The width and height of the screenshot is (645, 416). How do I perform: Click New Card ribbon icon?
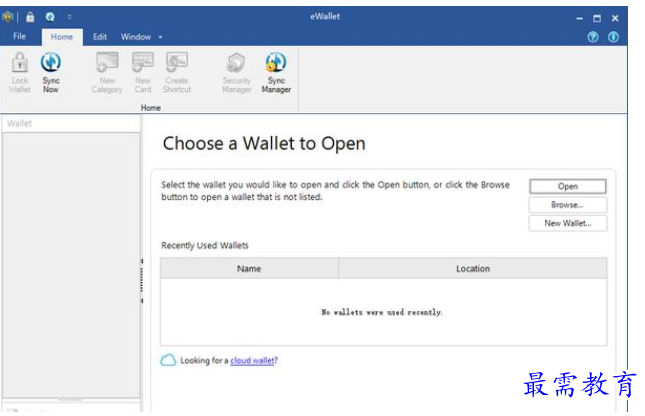click(143, 73)
